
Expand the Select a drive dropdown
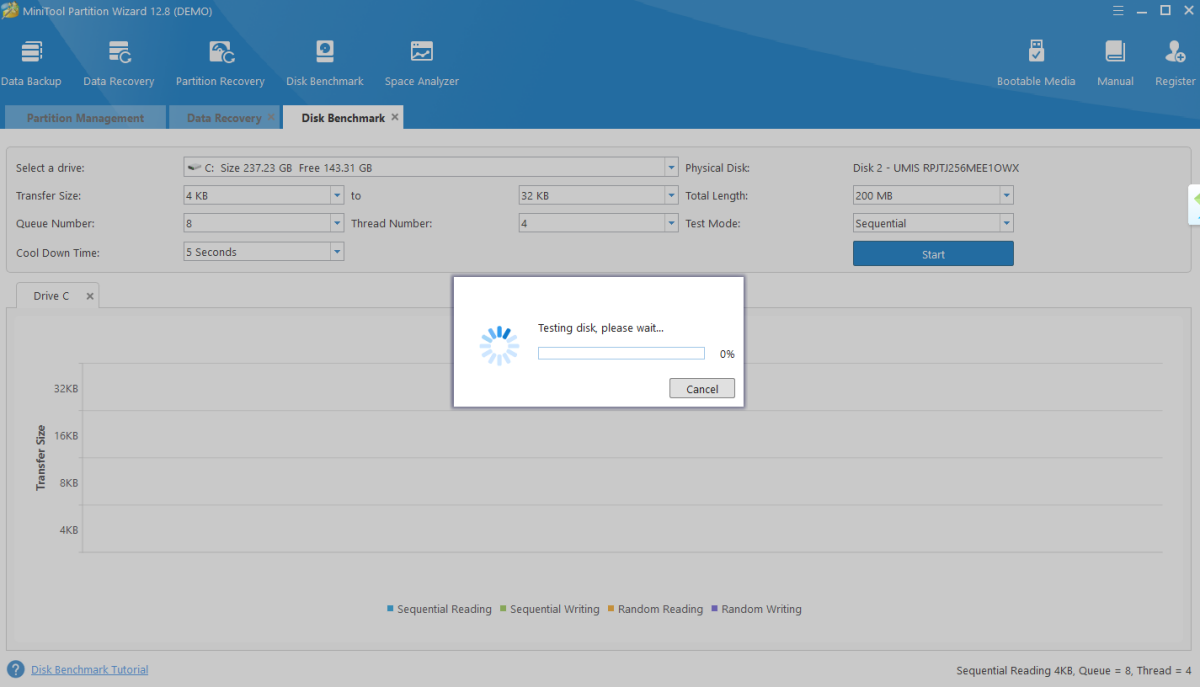click(671, 168)
